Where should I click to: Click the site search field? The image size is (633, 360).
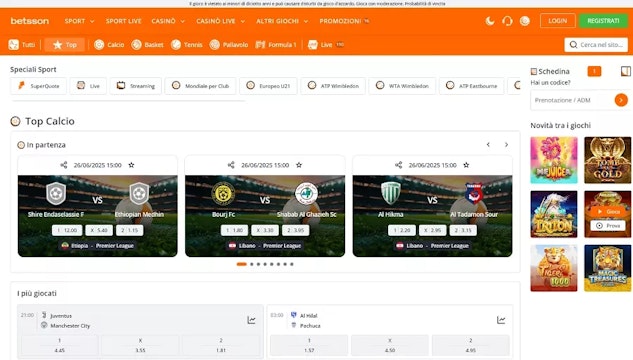(596, 45)
